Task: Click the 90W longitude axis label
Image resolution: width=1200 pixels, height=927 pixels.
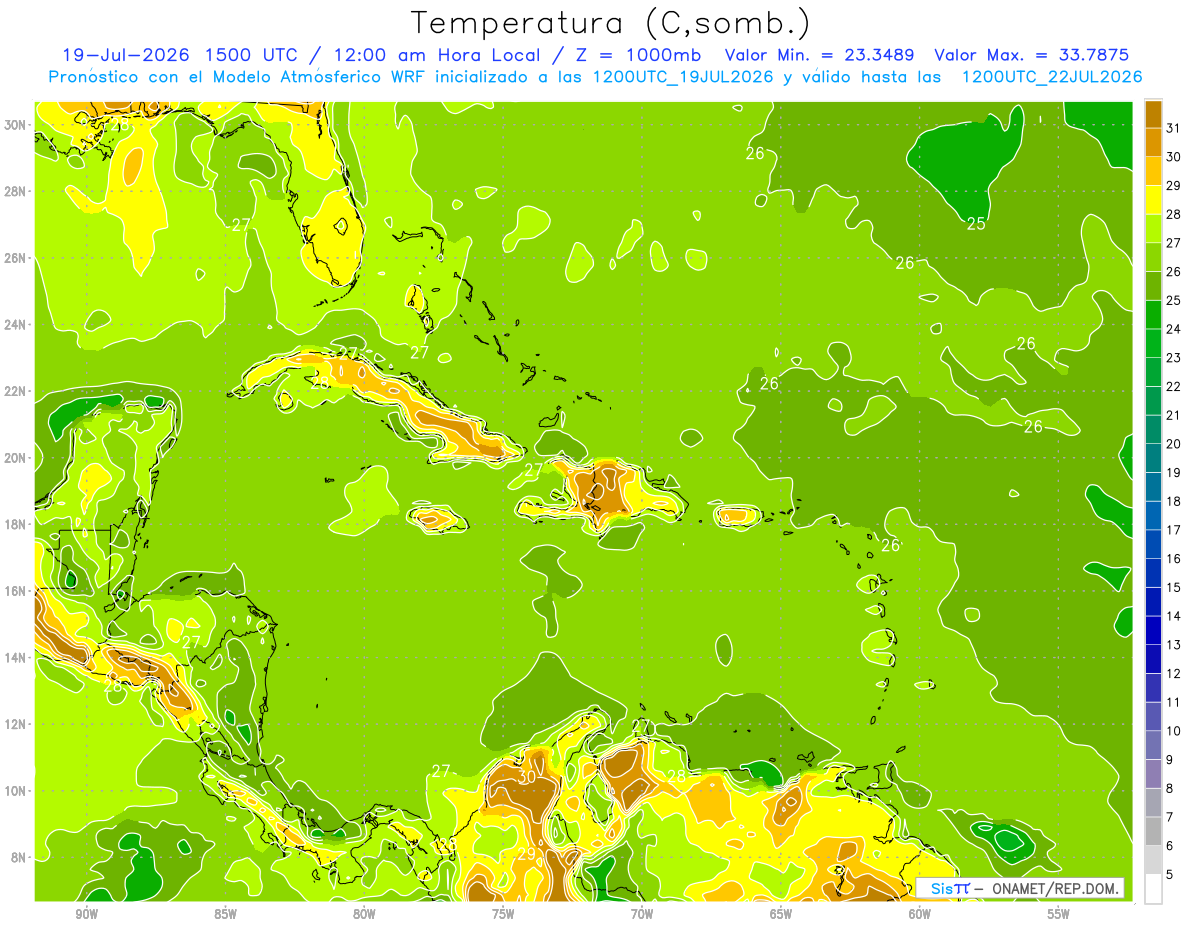Action: click(86, 914)
